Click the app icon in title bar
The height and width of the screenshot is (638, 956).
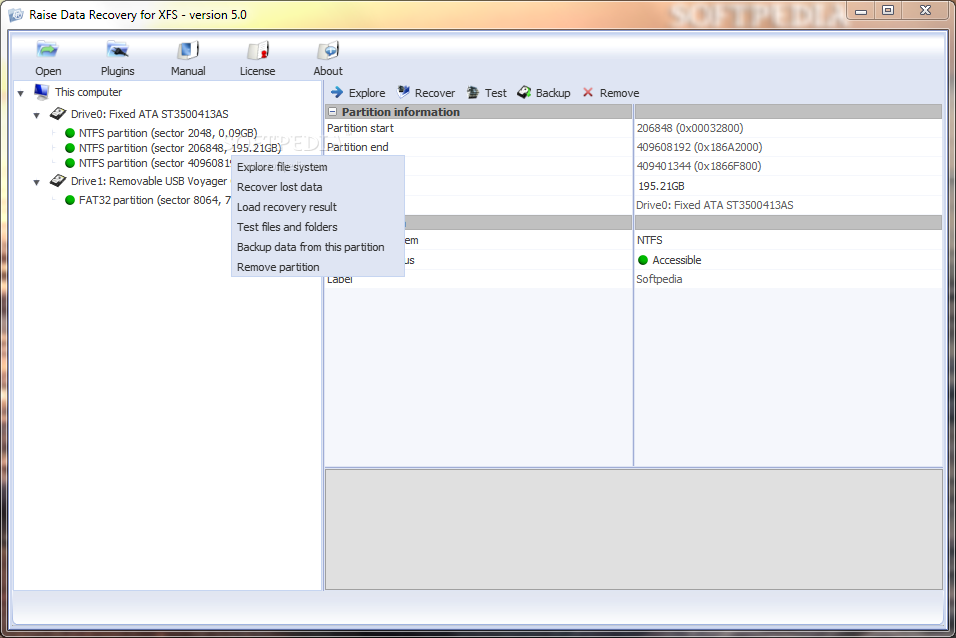pyautogui.click(x=16, y=15)
